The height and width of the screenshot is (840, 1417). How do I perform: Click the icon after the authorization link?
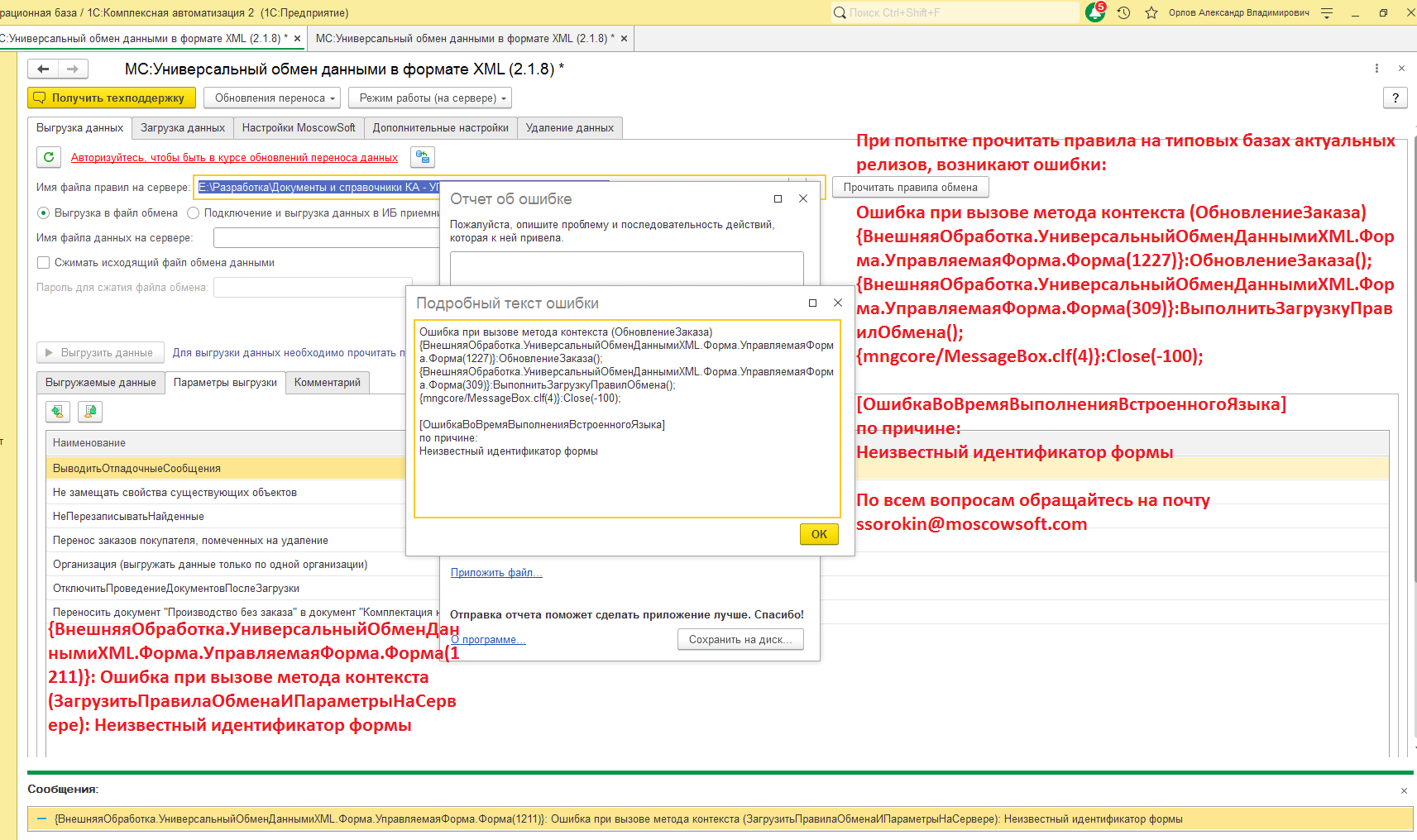[x=423, y=157]
